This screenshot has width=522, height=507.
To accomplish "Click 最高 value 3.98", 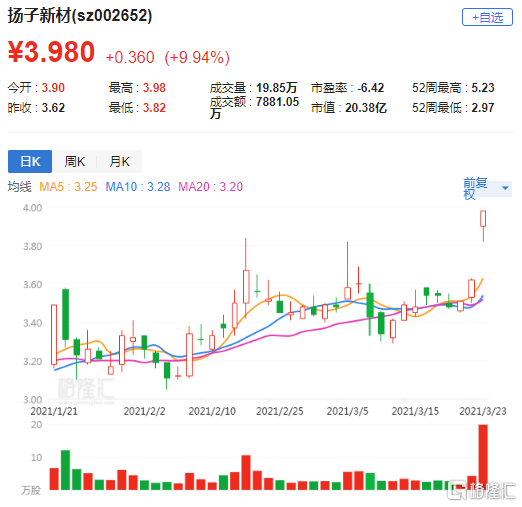I will (x=154, y=88).
